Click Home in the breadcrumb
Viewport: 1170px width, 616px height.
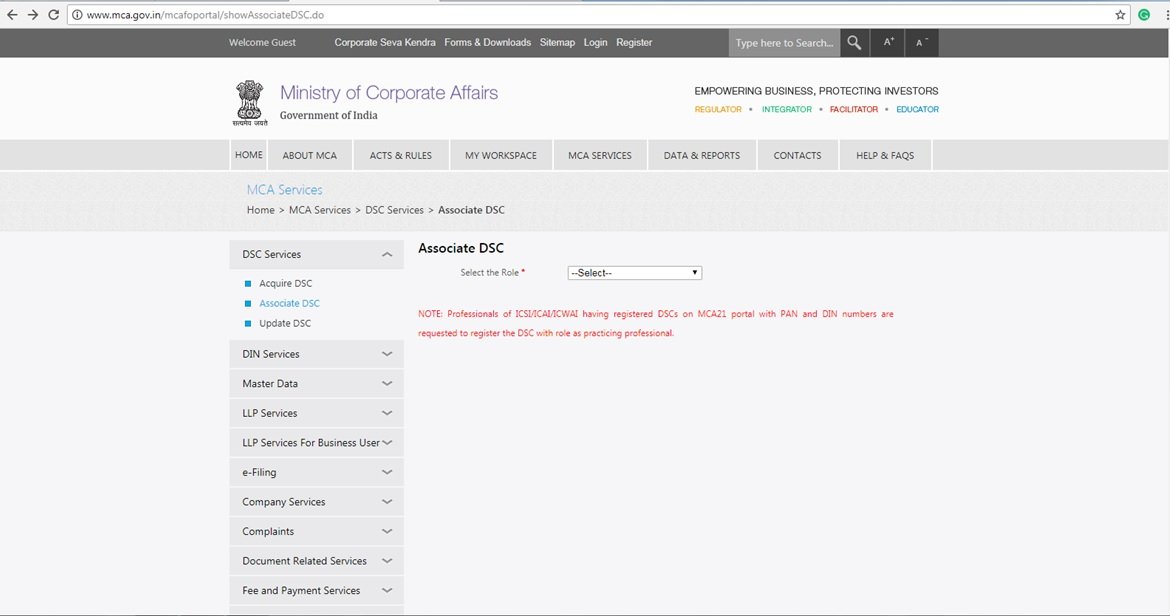[260, 210]
